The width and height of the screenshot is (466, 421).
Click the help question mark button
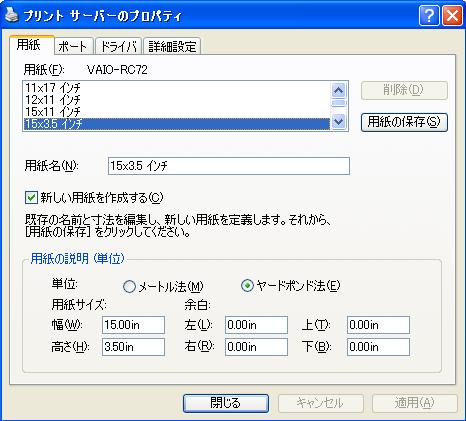click(429, 15)
